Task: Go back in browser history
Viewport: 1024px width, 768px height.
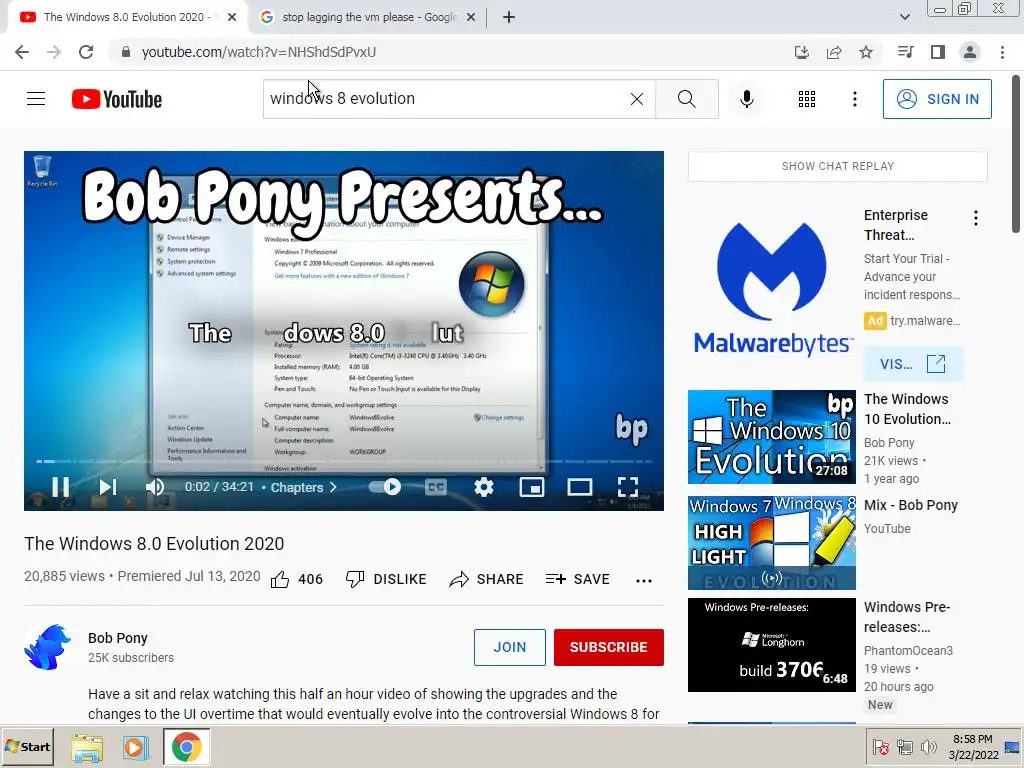Action: point(22,52)
